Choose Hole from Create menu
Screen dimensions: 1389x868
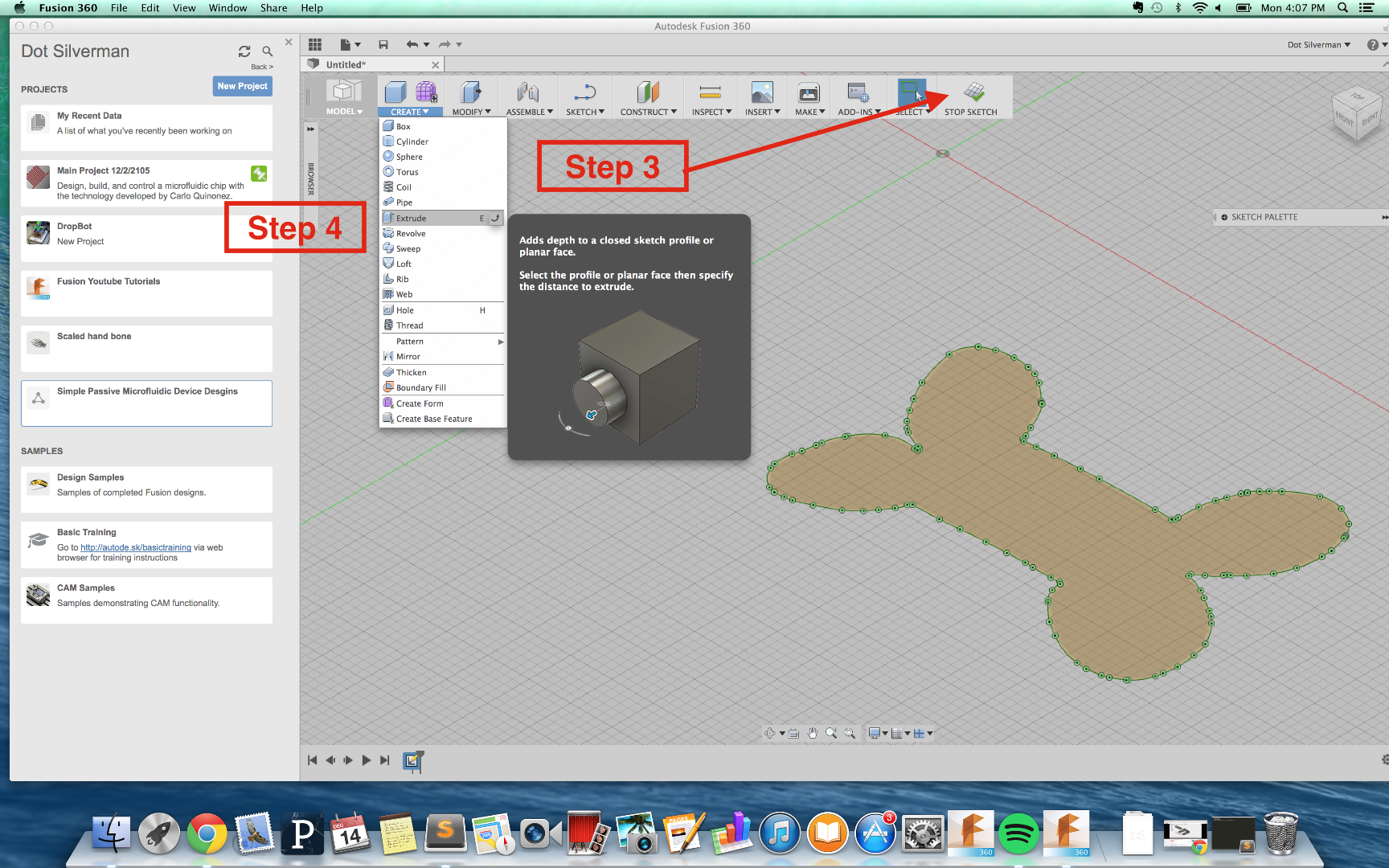443,310
